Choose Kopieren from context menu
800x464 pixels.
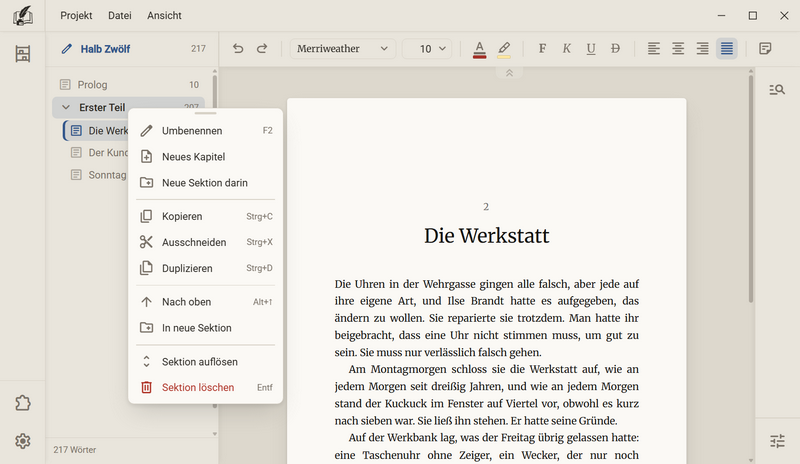206,216
